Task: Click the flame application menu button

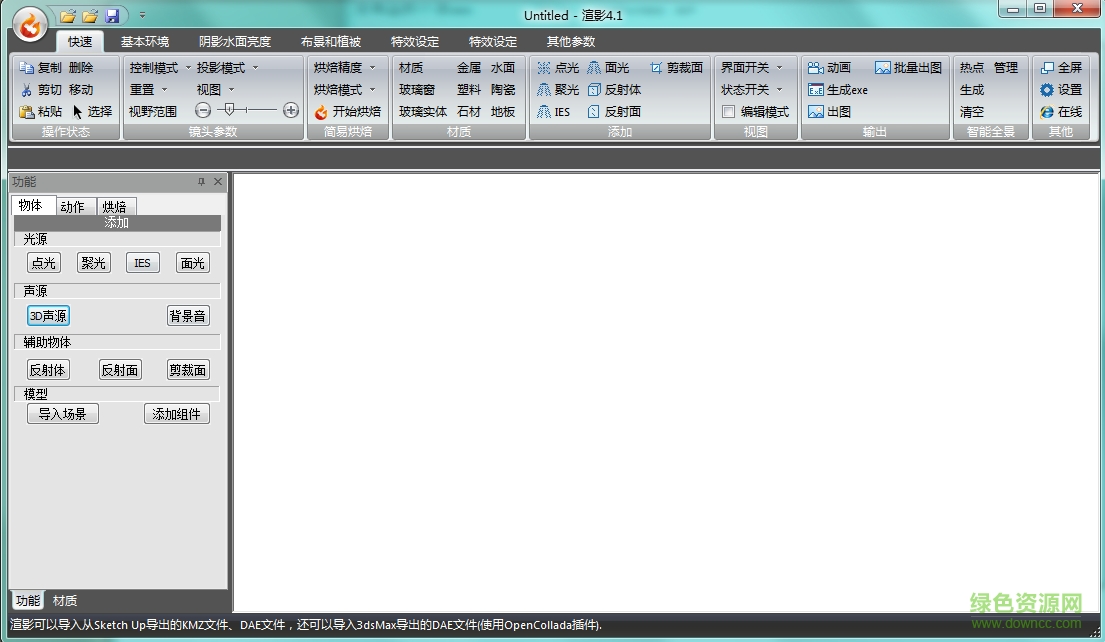Action: click(x=31, y=25)
